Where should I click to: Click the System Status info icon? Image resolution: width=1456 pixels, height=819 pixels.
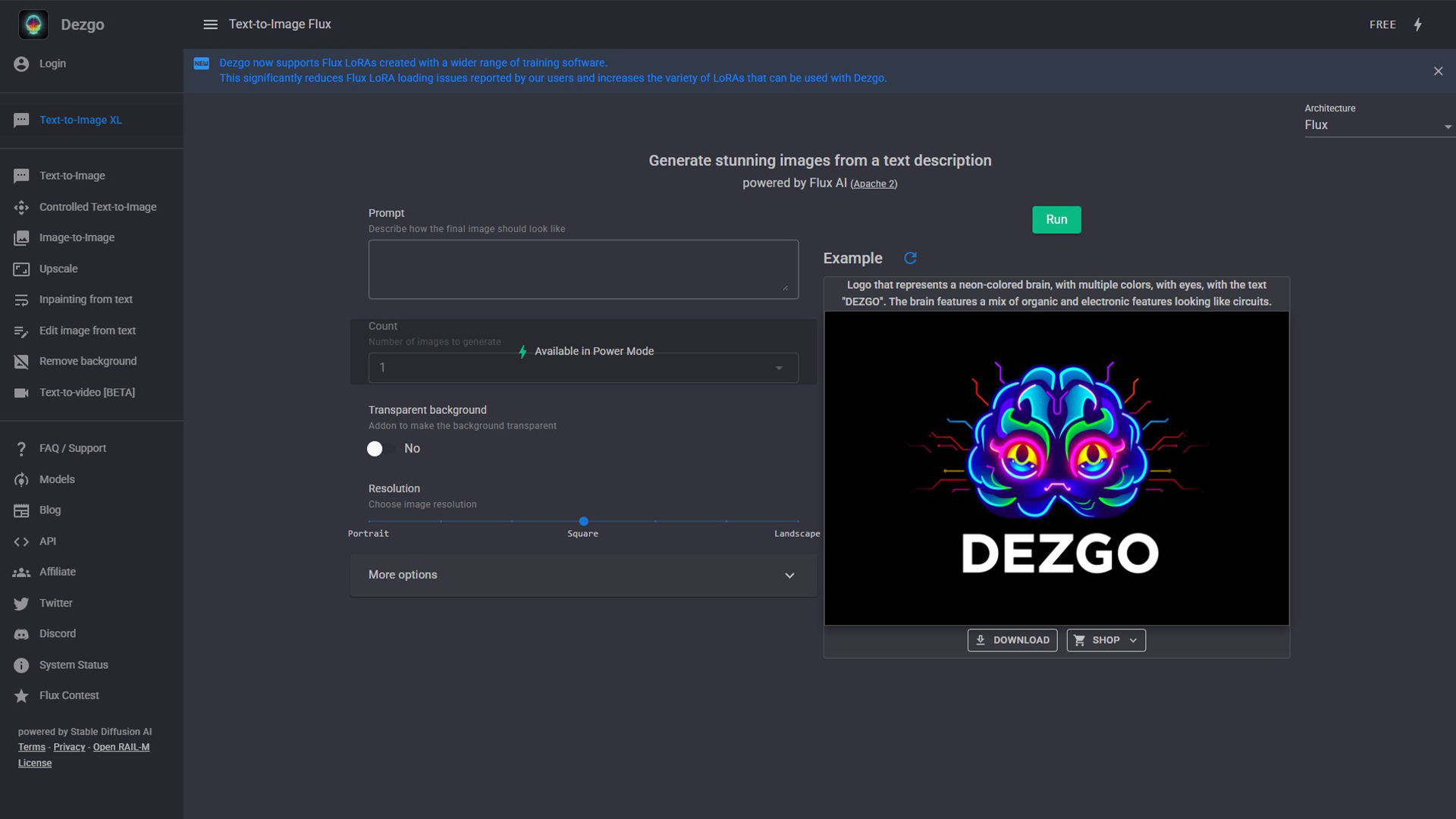click(x=21, y=665)
